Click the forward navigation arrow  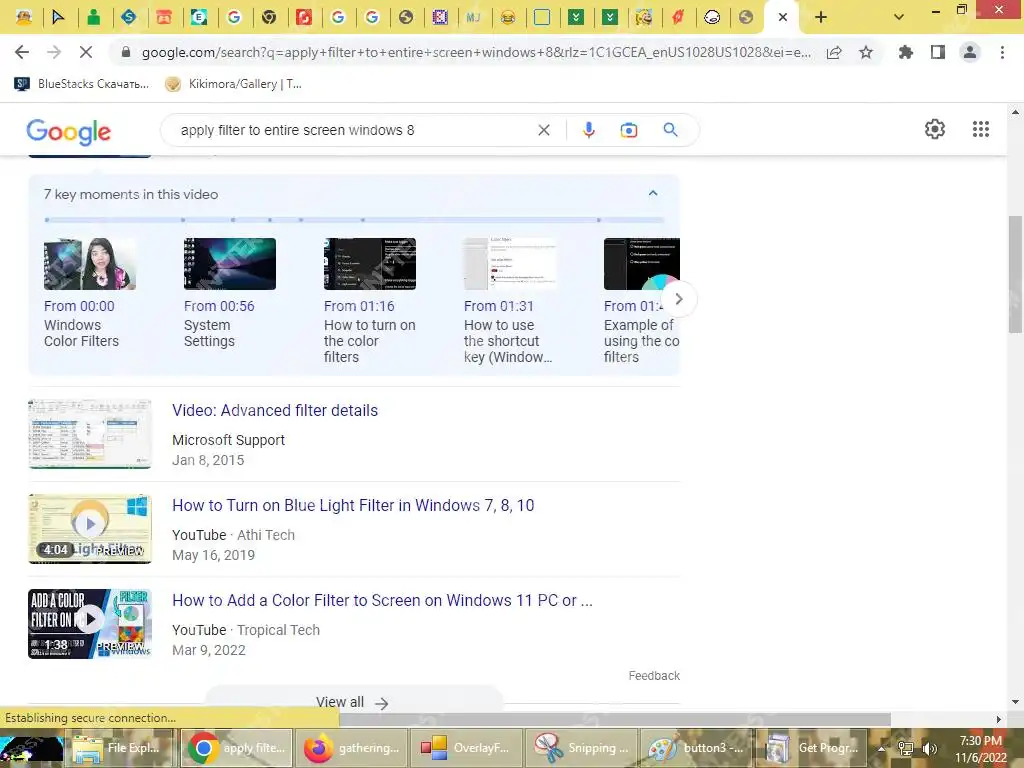click(x=54, y=52)
